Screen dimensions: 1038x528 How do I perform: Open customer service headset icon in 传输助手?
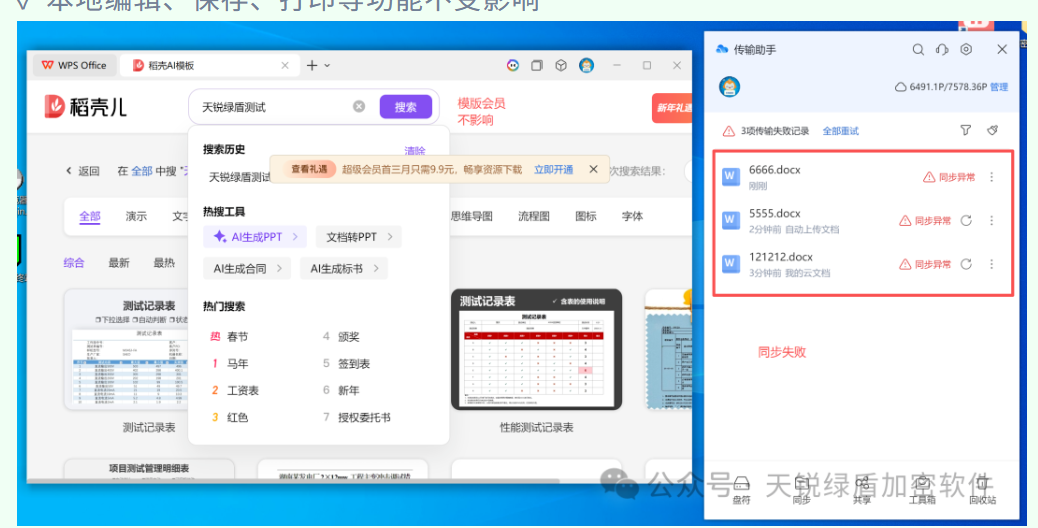942,49
